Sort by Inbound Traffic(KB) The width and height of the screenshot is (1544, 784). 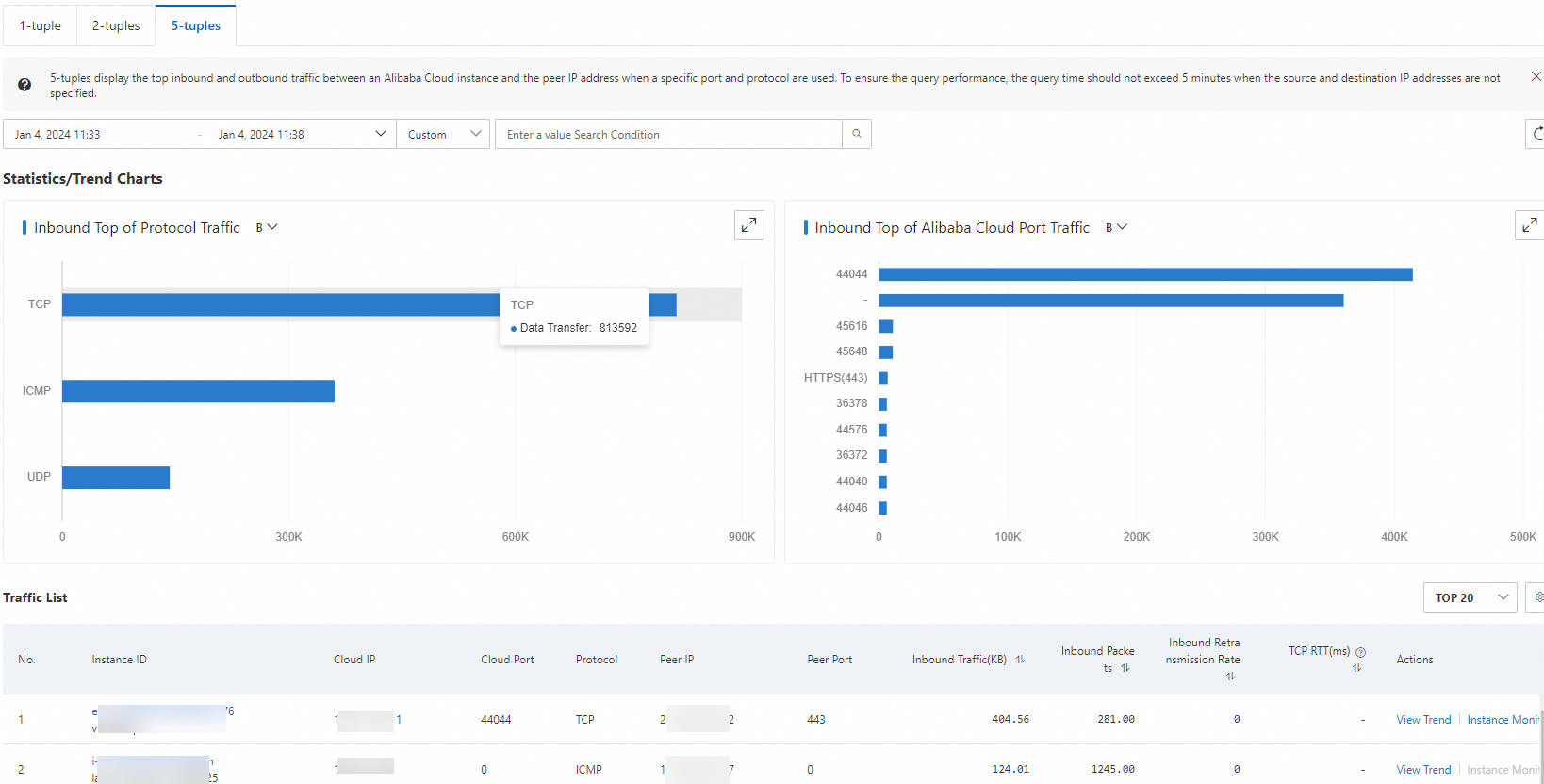coord(1020,660)
